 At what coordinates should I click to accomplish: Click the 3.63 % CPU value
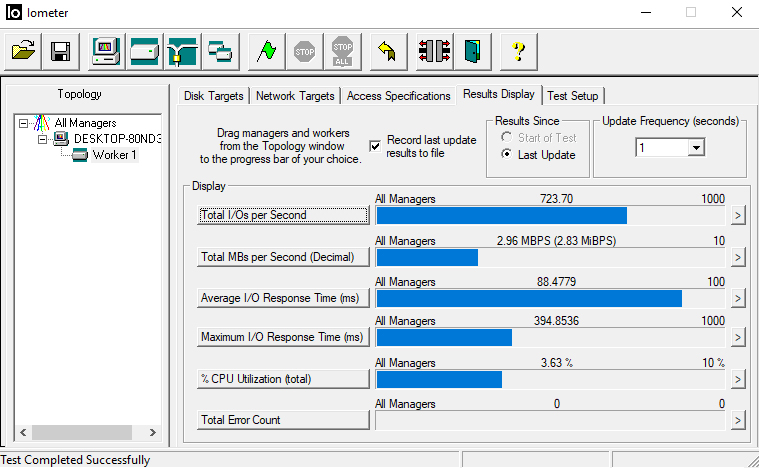point(557,363)
